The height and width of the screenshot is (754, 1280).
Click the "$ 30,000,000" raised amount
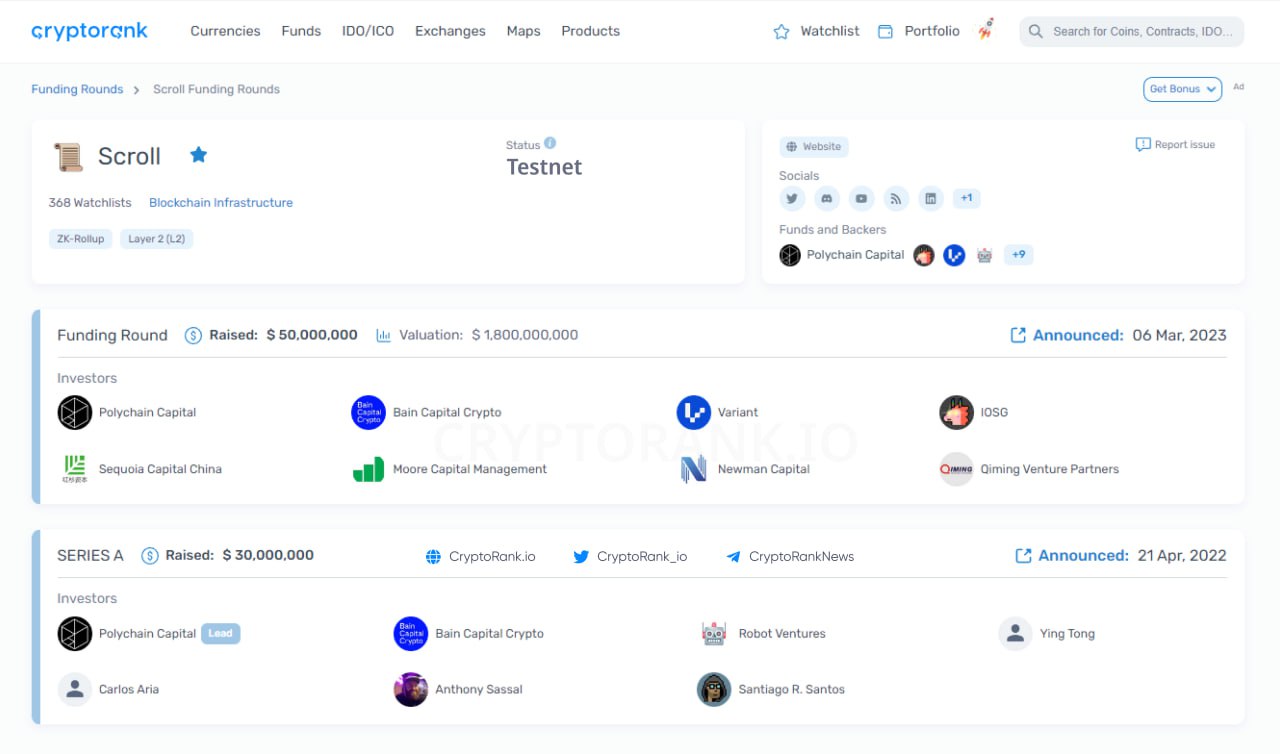[268, 555]
